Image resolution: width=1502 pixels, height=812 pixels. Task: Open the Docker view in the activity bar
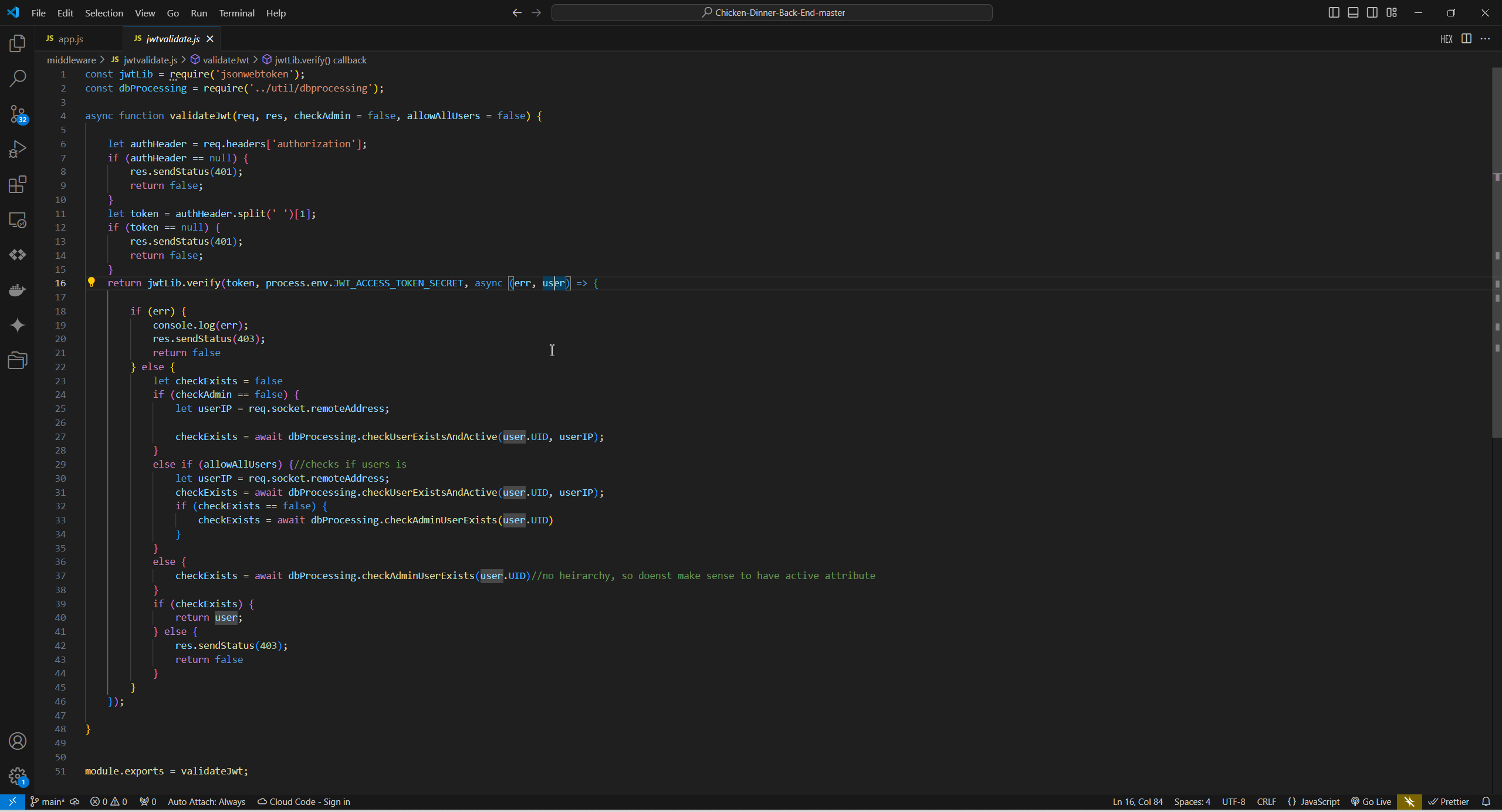tap(18, 290)
